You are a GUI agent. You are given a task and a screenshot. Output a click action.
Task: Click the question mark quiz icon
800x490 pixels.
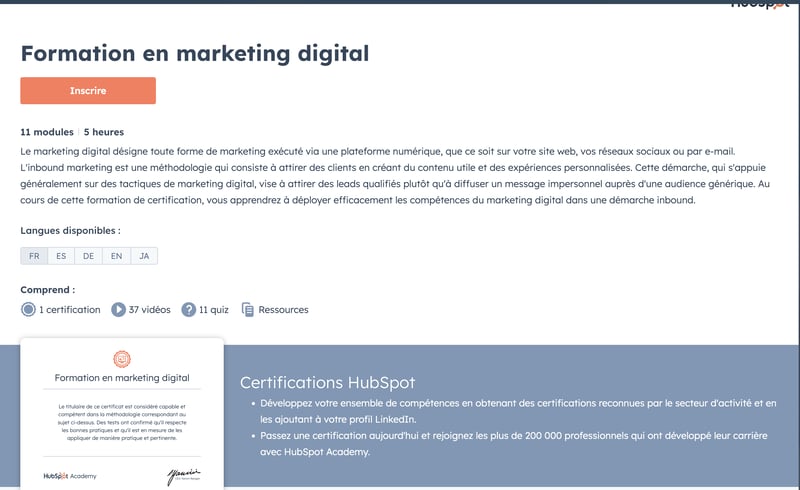tap(189, 309)
